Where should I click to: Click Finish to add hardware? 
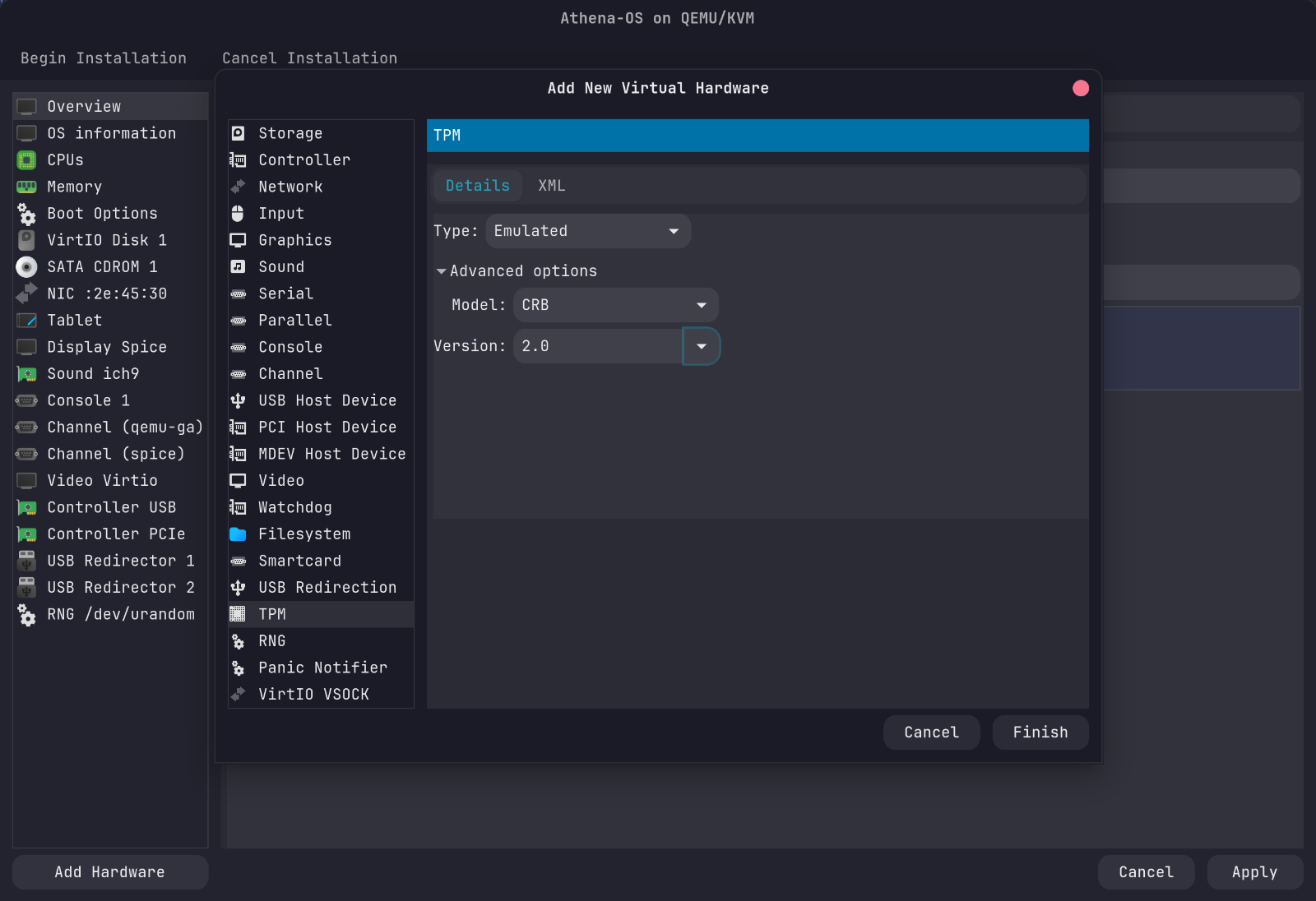1040,732
